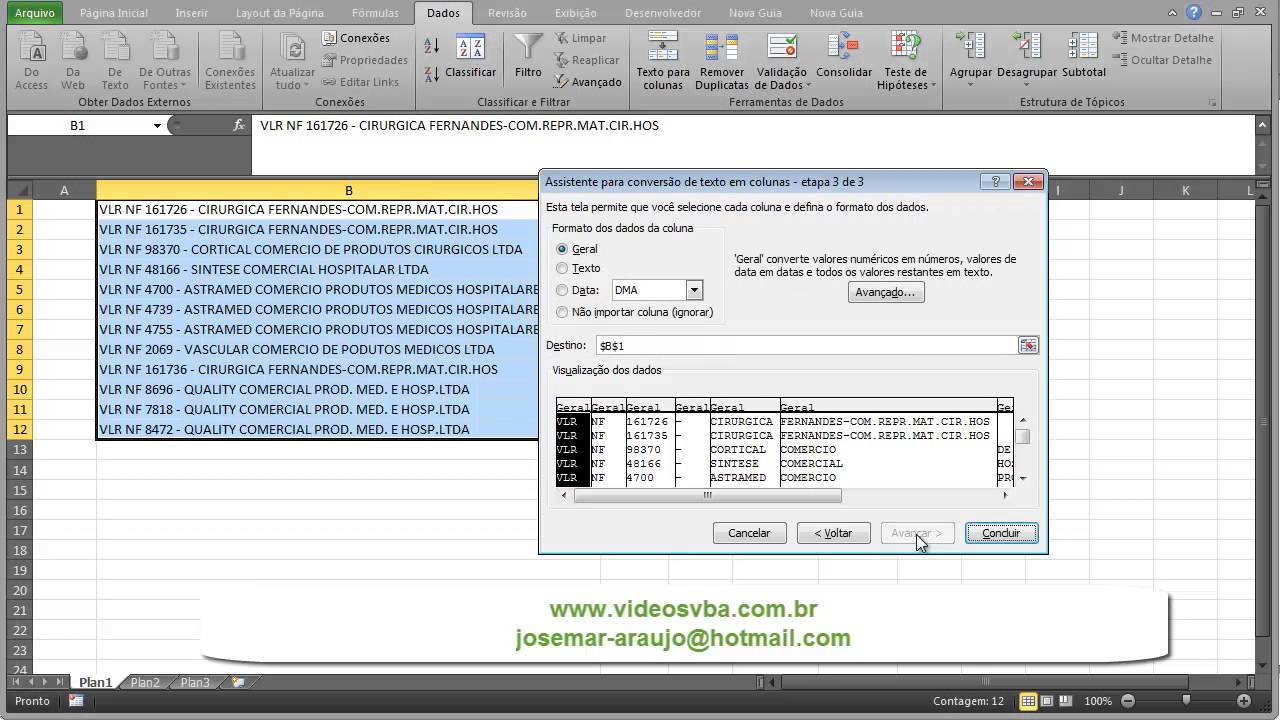Click the zoom slider
Image resolution: width=1280 pixels, height=720 pixels.
[1186, 701]
